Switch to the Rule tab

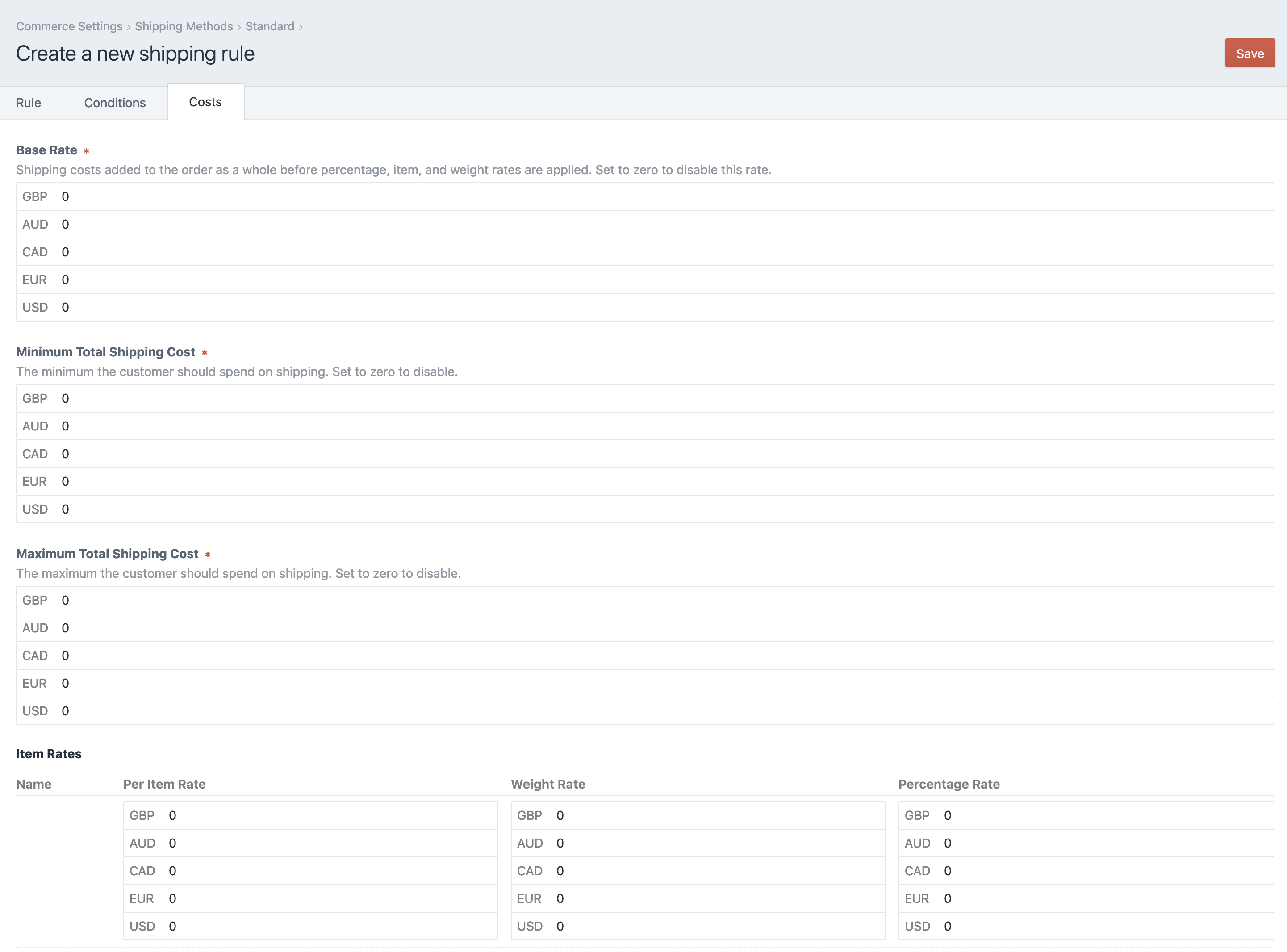(x=28, y=103)
